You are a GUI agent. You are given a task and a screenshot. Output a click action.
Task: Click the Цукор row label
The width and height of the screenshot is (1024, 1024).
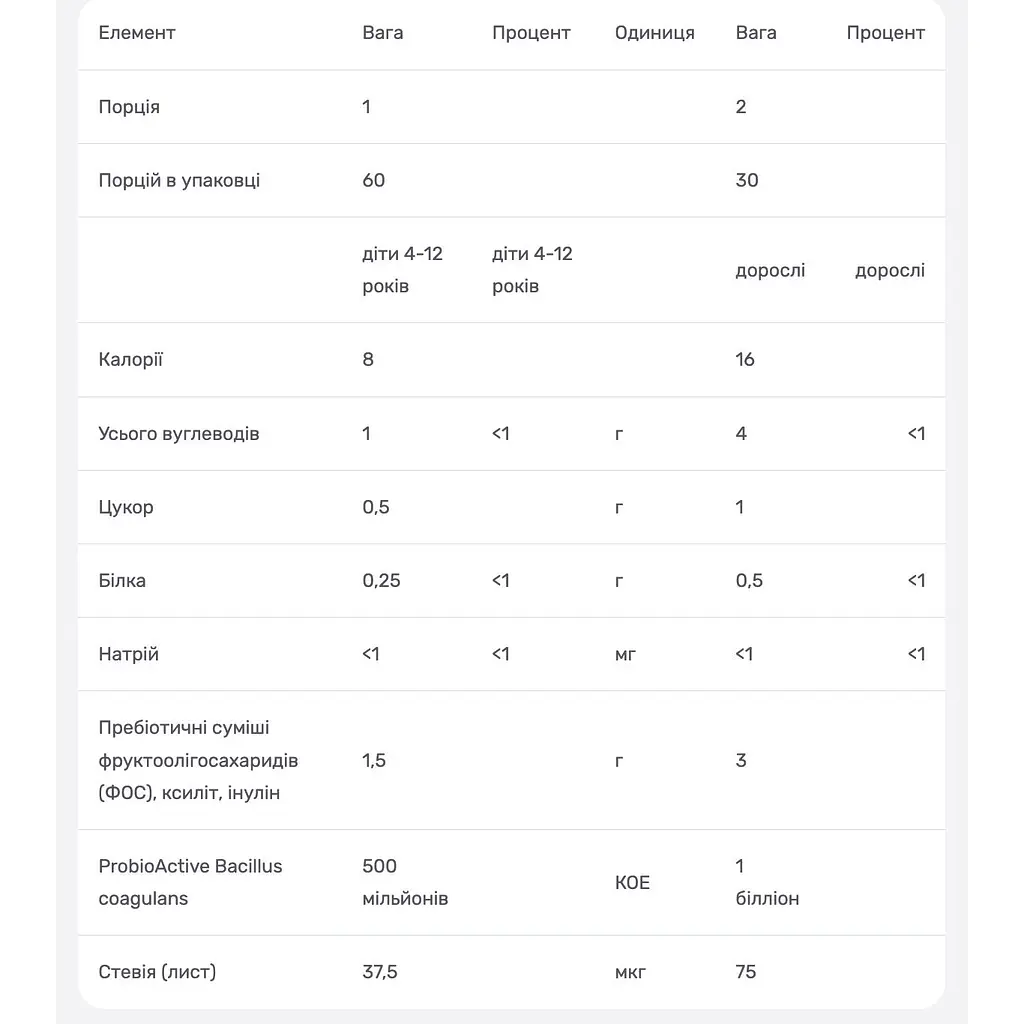click(125, 507)
